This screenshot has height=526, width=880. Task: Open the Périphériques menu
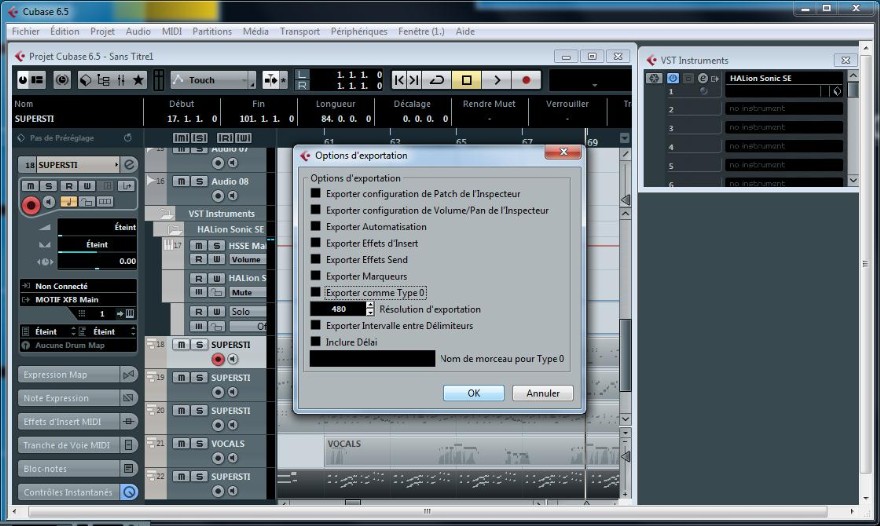(x=359, y=31)
